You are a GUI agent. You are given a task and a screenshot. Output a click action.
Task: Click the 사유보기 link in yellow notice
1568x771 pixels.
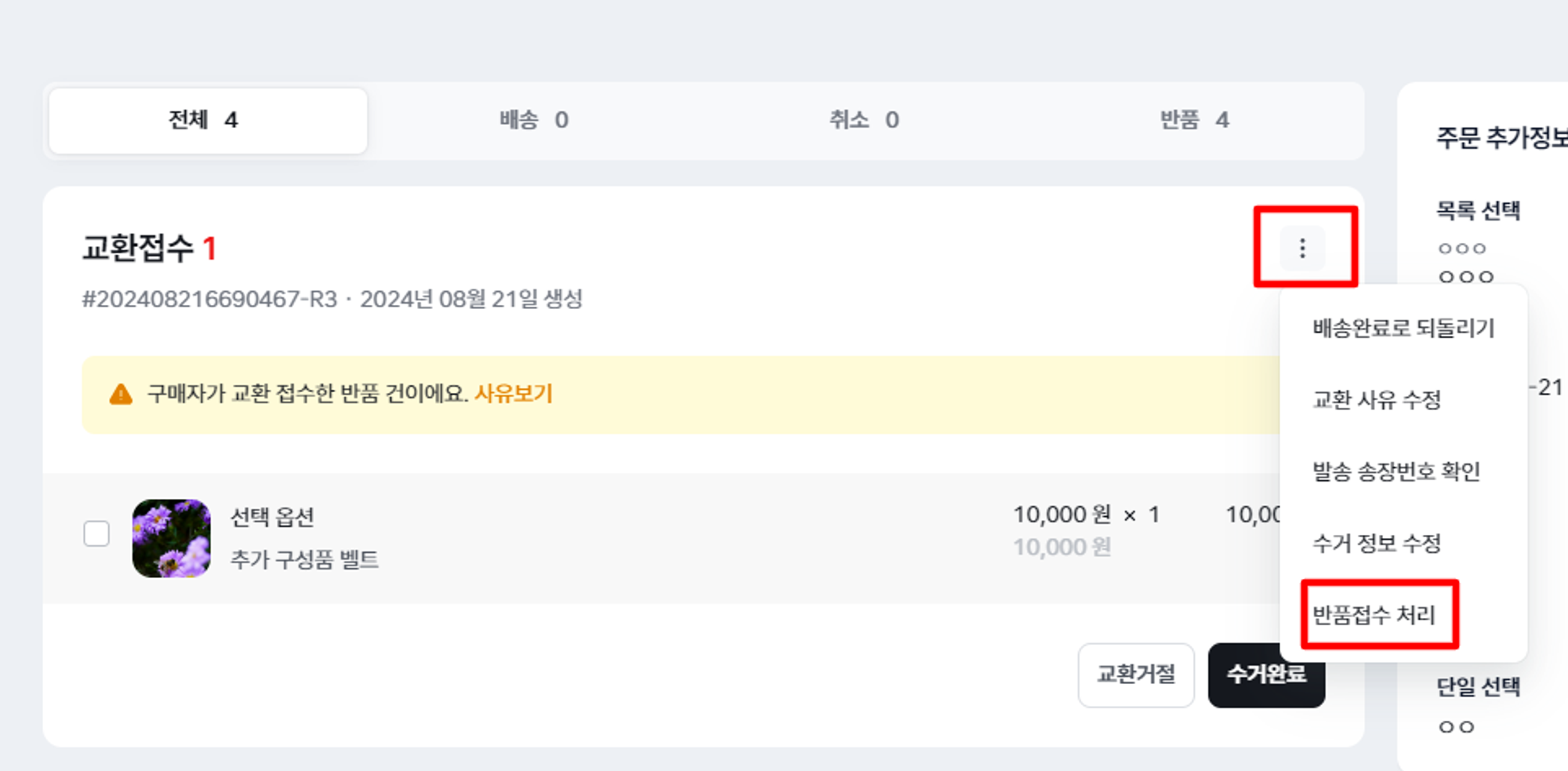click(514, 394)
